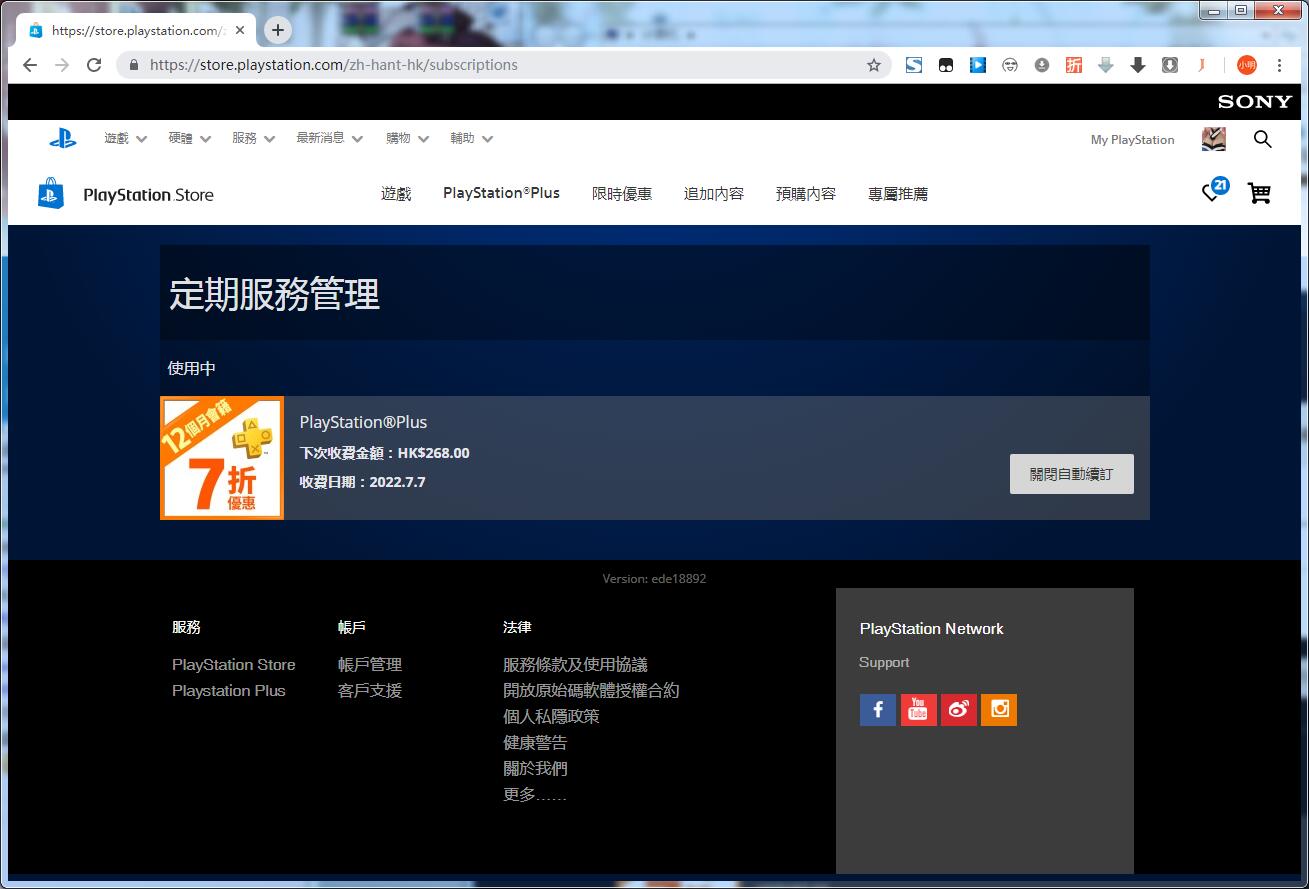Open the orange 小明 Chrome profile avatar
This screenshot has width=1309, height=889.
[1246, 65]
